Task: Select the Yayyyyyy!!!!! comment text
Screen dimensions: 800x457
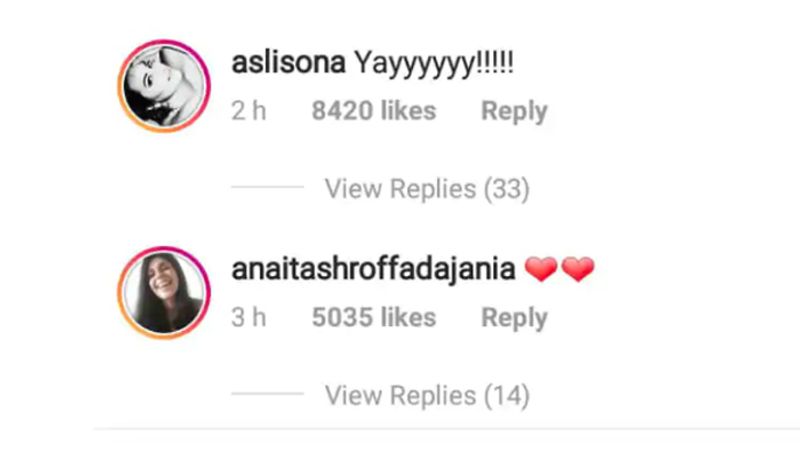Action: click(434, 65)
